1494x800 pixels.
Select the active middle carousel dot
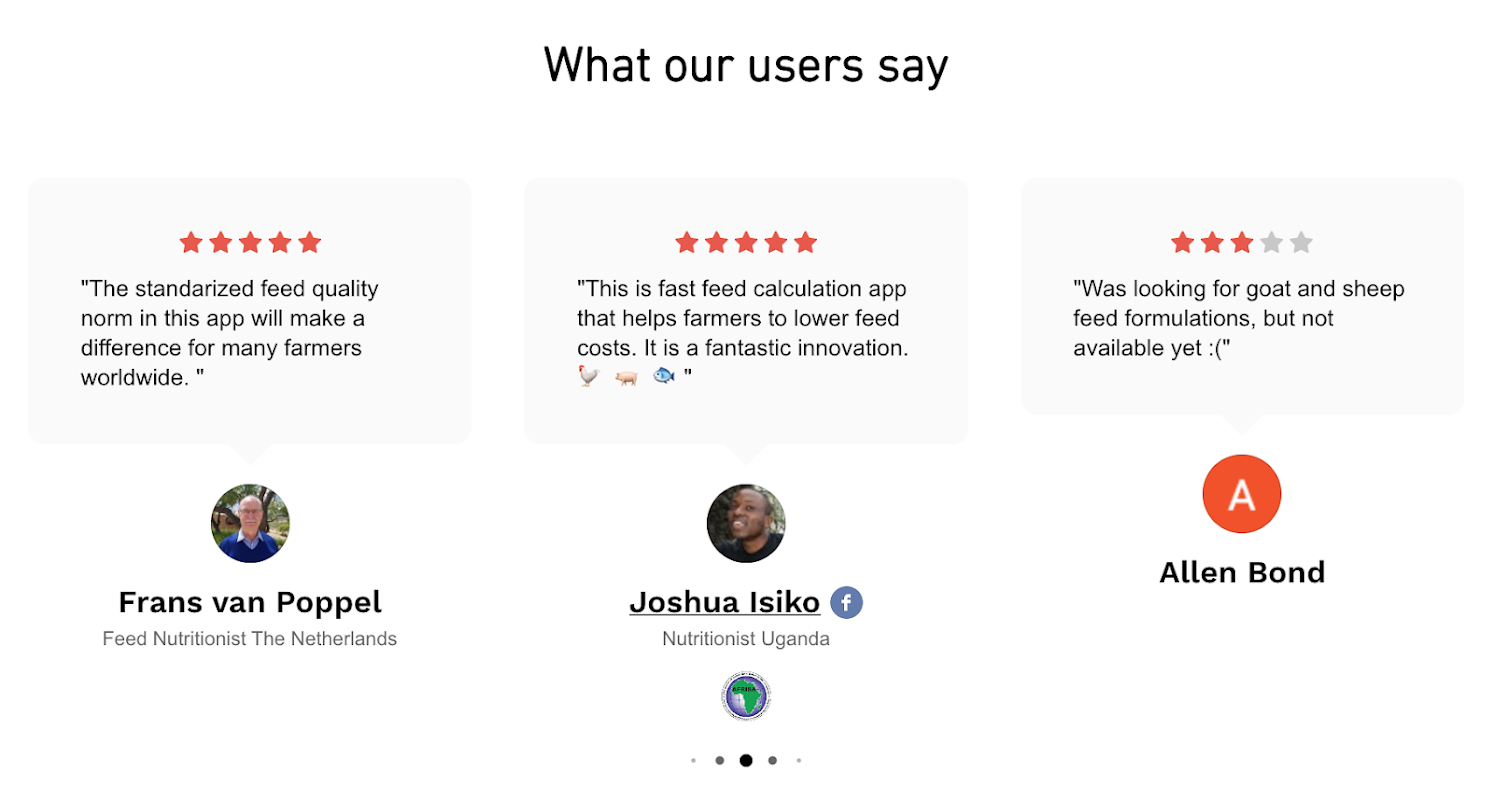746,760
